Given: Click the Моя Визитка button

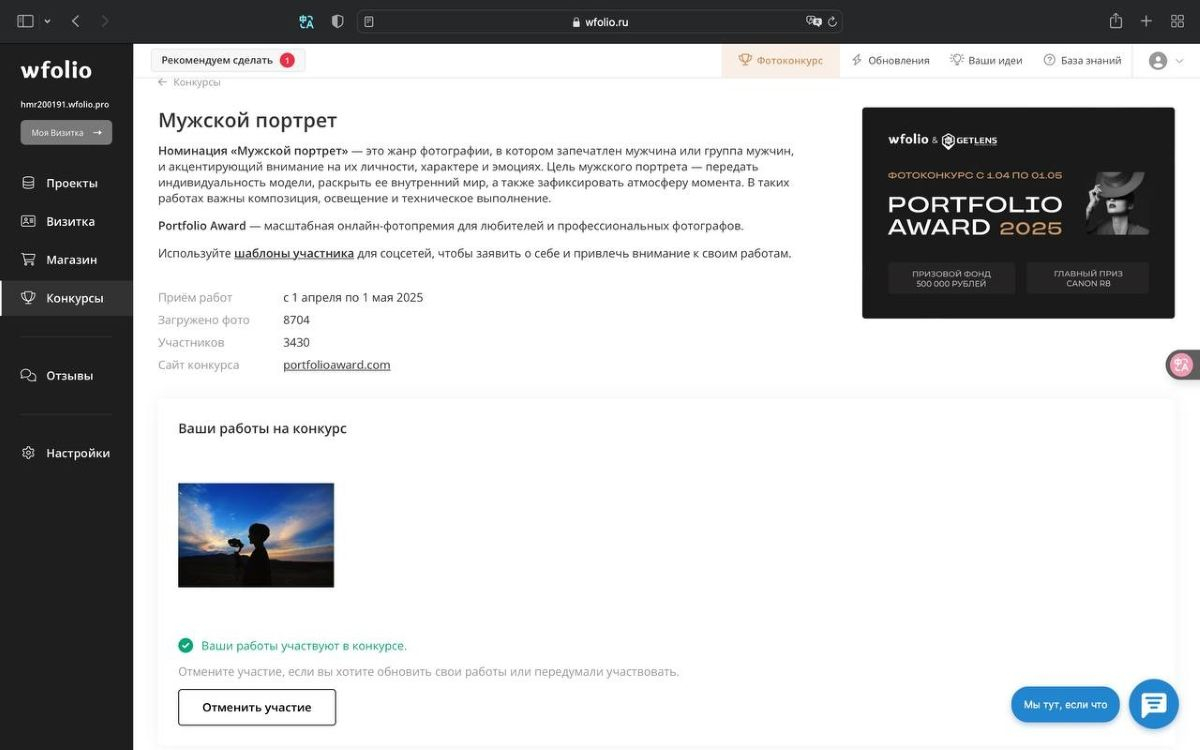Looking at the screenshot, I should click(x=66, y=132).
